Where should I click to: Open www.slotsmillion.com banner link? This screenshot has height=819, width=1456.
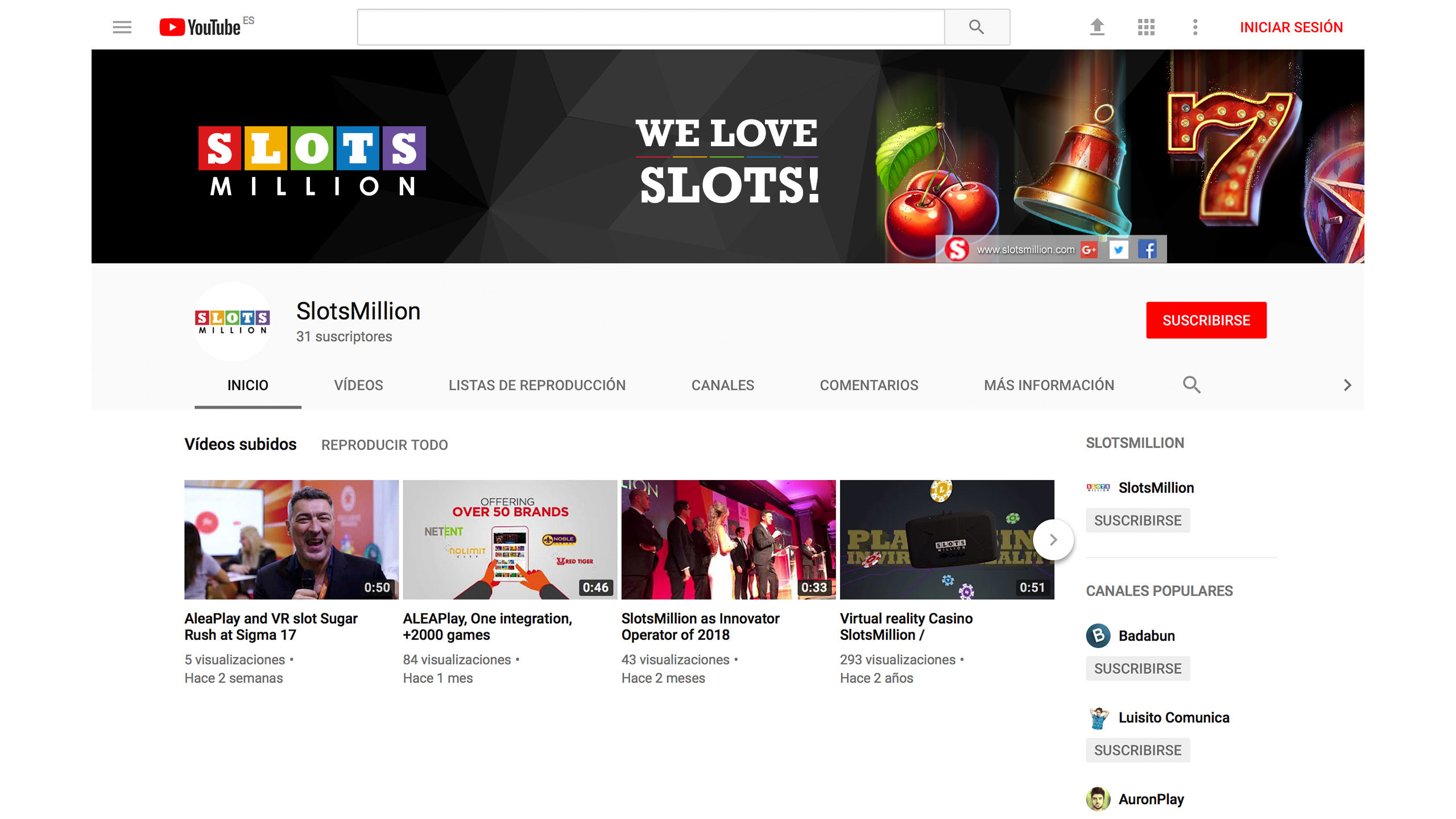1025,250
